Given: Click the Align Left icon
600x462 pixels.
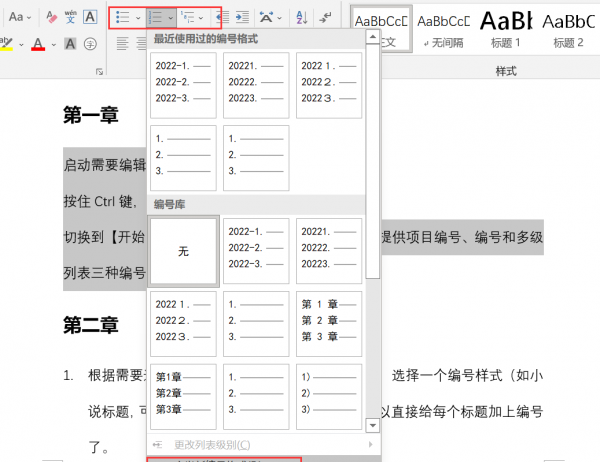Looking at the screenshot, I should pyautogui.click(x=122, y=44).
